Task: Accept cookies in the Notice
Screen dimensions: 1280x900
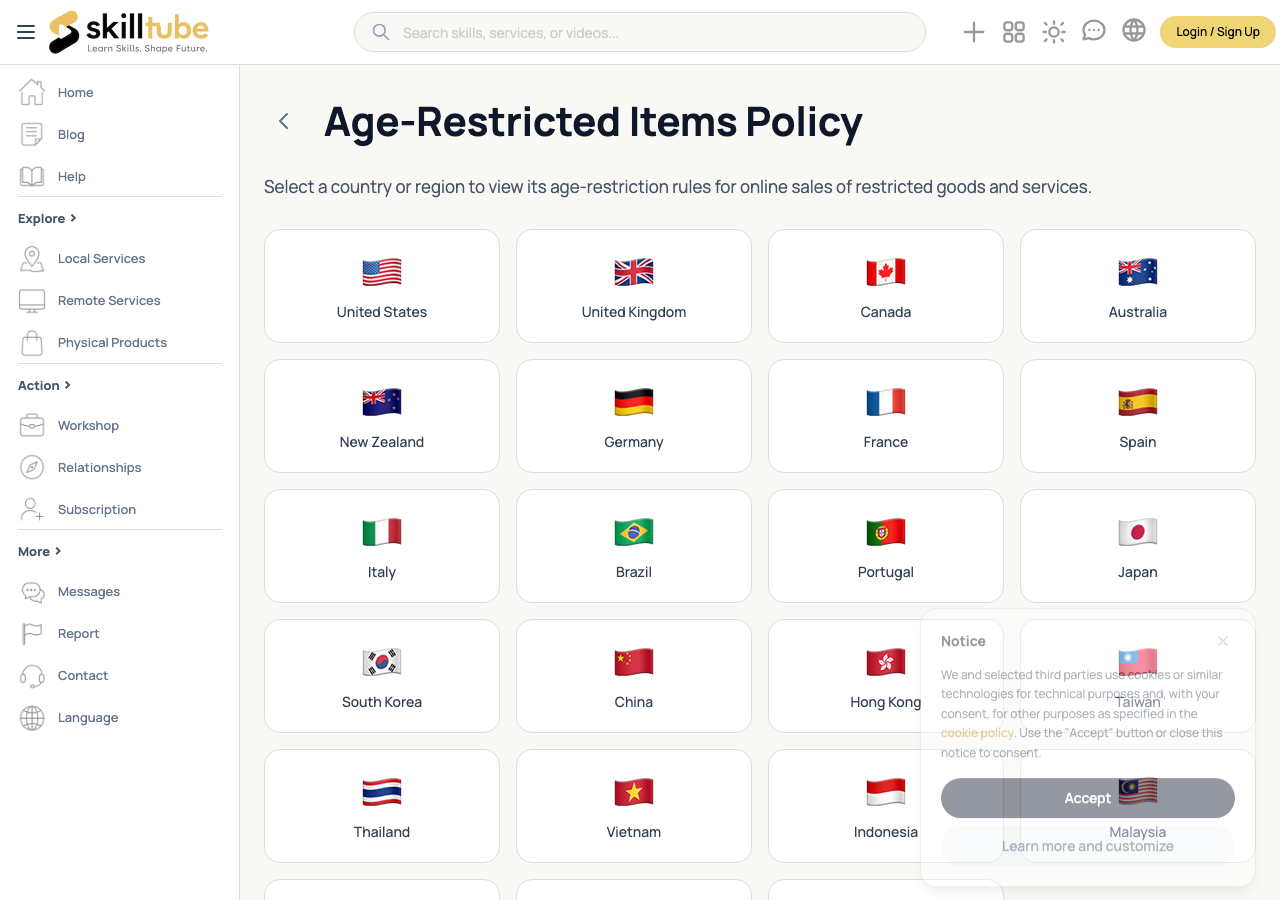Action: pyautogui.click(x=1088, y=798)
